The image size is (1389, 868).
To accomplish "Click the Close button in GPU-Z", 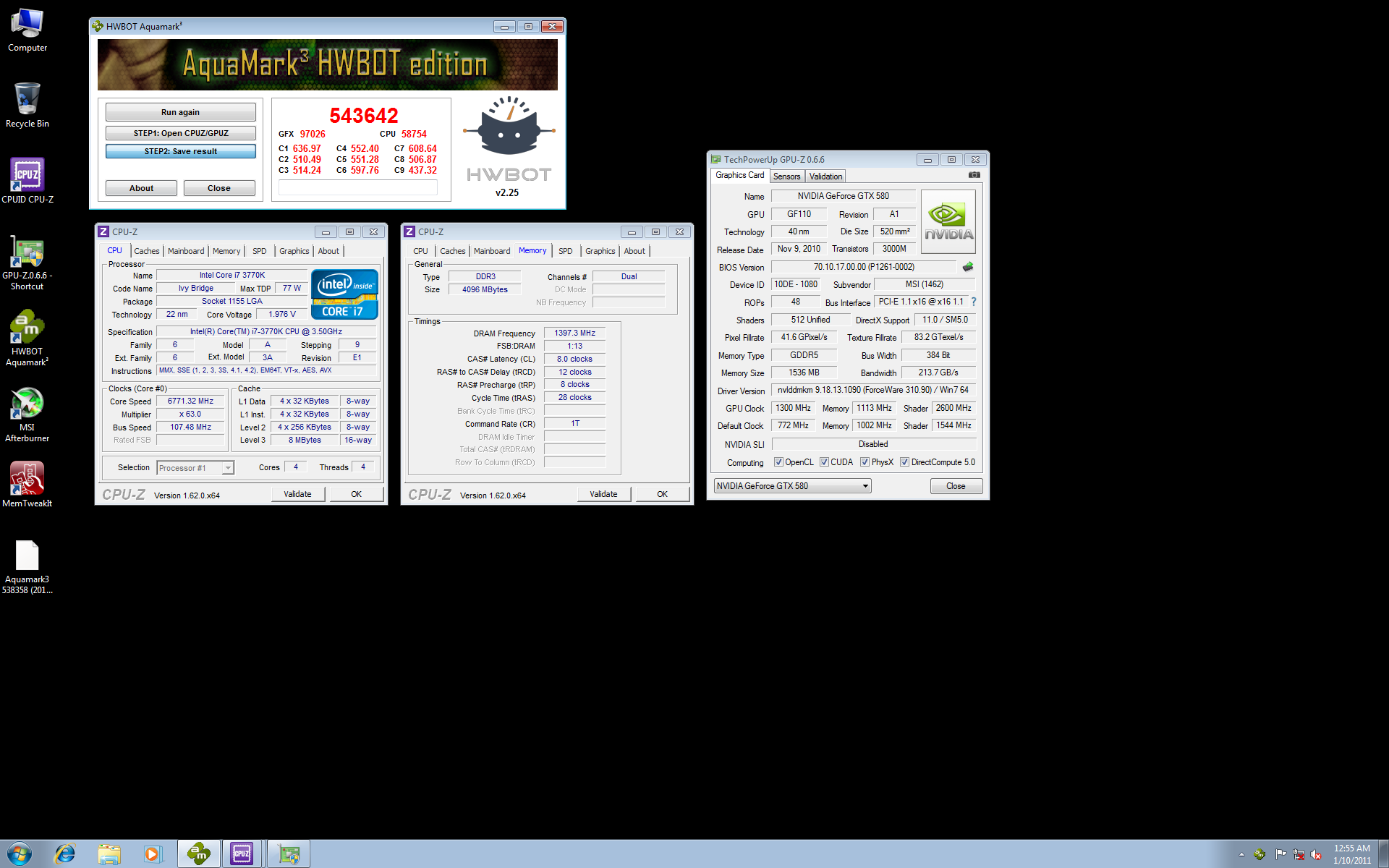I will point(956,486).
